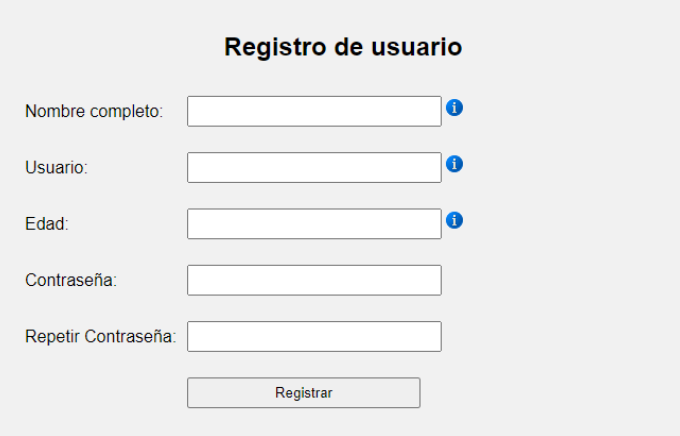Click the "Usuario:" label
The width and height of the screenshot is (680, 436).
[57, 168]
